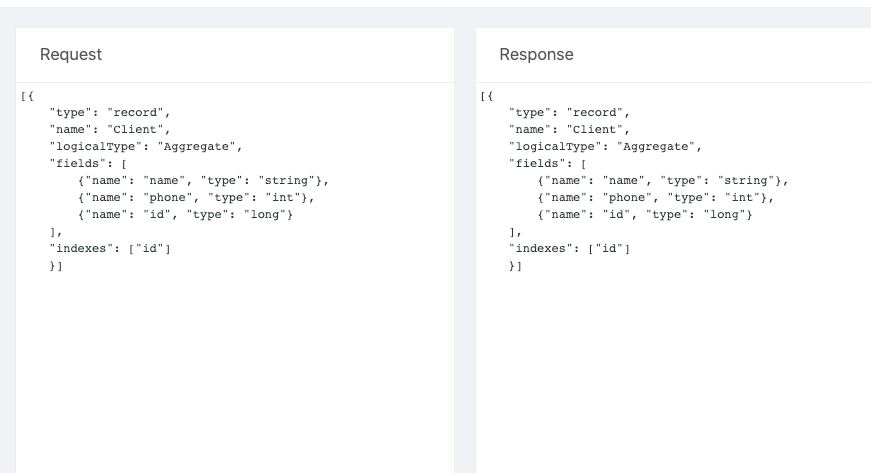The height and width of the screenshot is (473, 871).
Task: Place cursor on Request phone int line
Action: (x=196, y=198)
